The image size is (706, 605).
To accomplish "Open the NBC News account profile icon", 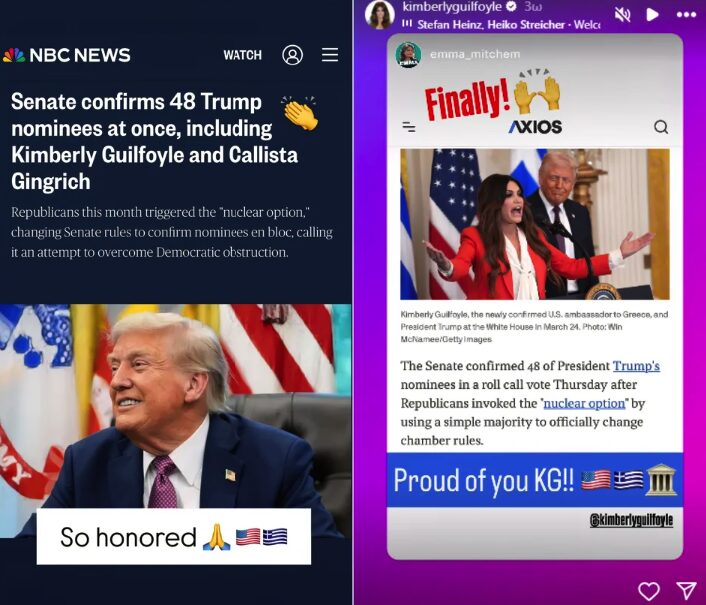I will point(292,55).
